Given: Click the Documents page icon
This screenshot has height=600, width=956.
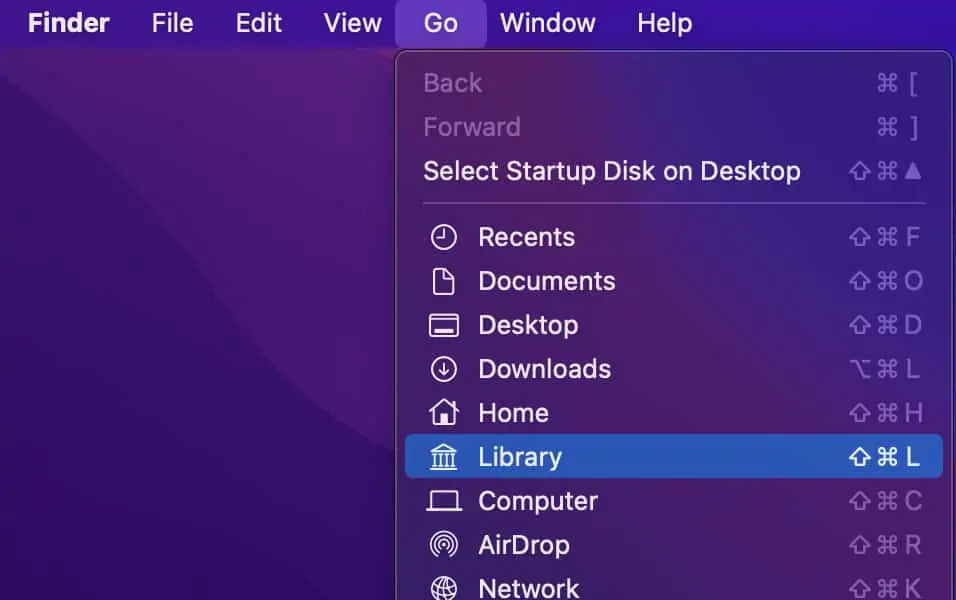Looking at the screenshot, I should [x=443, y=281].
